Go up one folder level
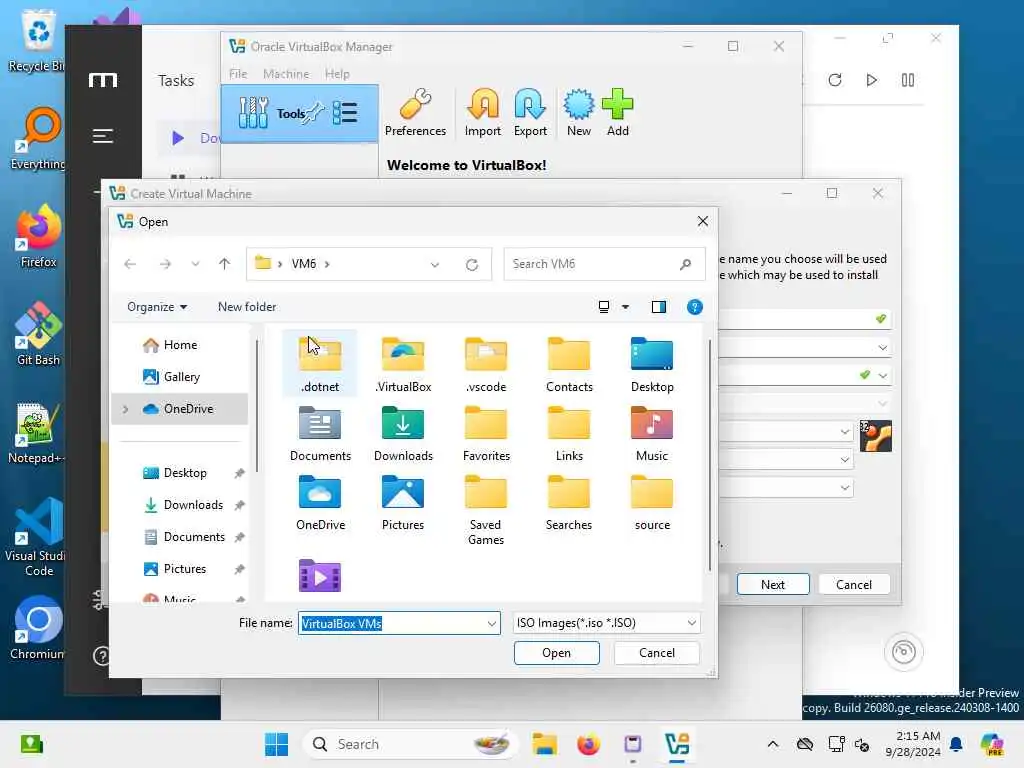The width and height of the screenshot is (1024, 768). 224,264
